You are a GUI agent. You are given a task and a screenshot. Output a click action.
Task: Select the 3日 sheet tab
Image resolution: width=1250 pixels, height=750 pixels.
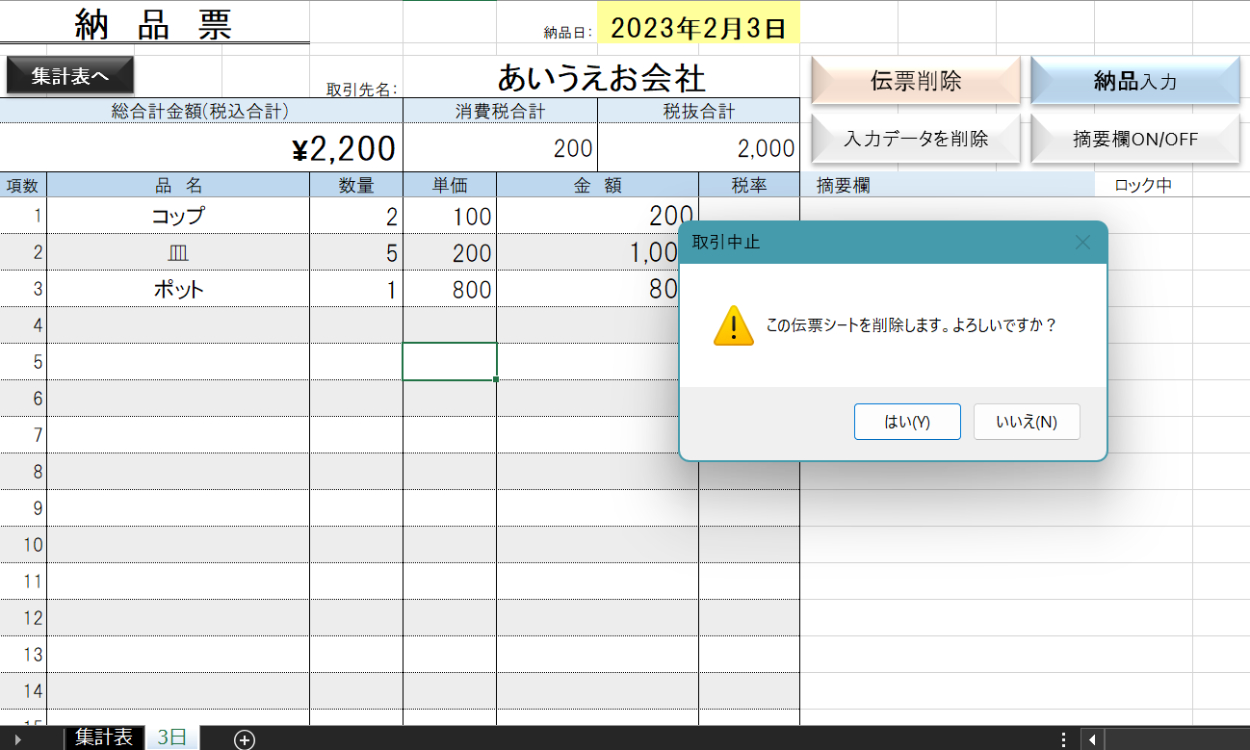pyautogui.click(x=172, y=738)
